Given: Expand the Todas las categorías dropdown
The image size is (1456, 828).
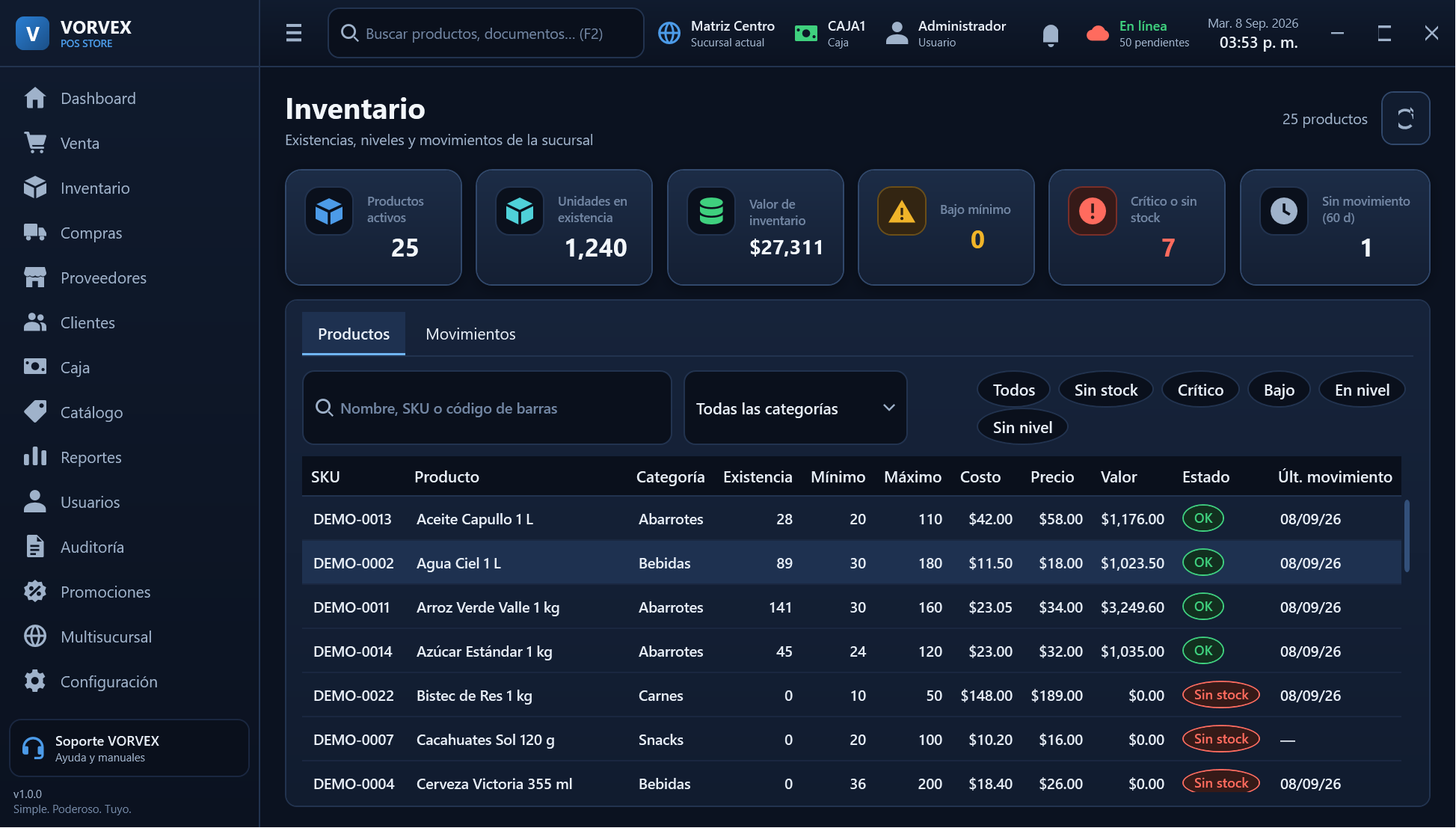Looking at the screenshot, I should [x=796, y=408].
